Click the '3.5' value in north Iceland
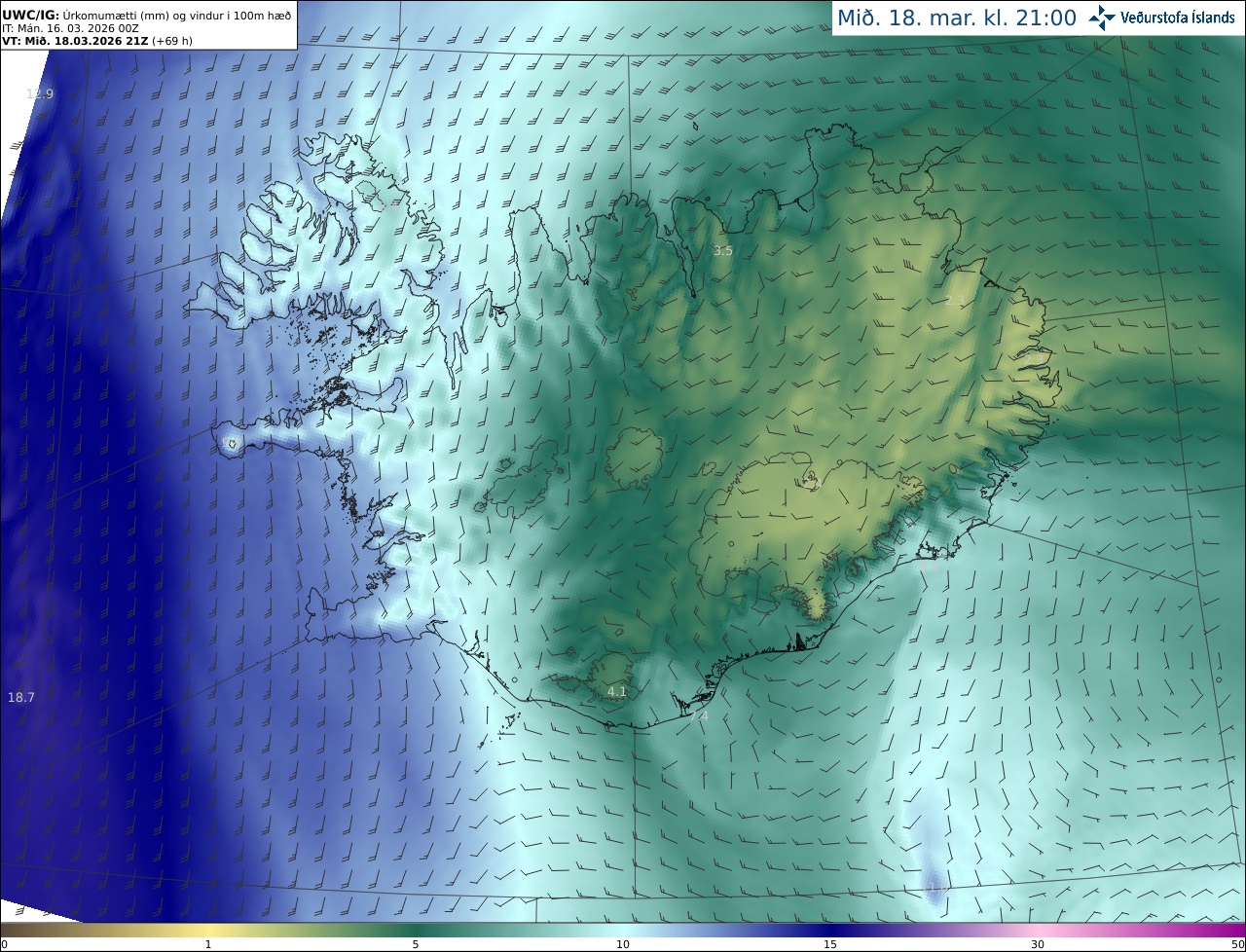The image size is (1246, 952). tap(722, 251)
